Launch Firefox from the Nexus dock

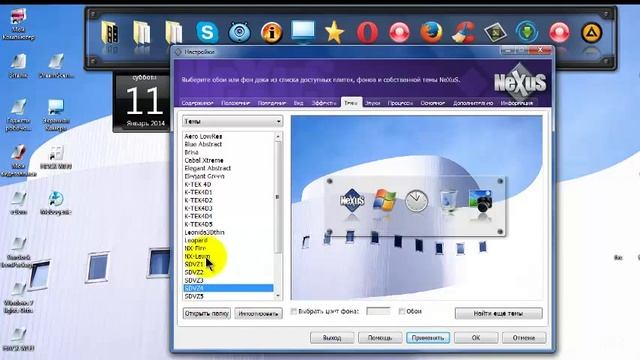(431, 33)
